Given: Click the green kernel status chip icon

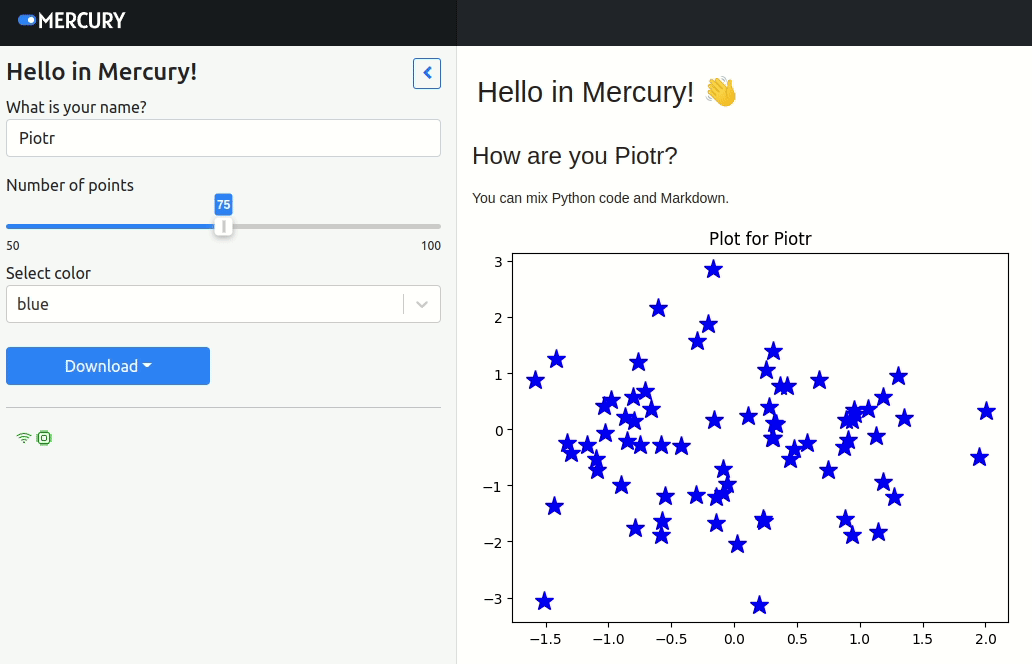Looking at the screenshot, I should click(42, 437).
